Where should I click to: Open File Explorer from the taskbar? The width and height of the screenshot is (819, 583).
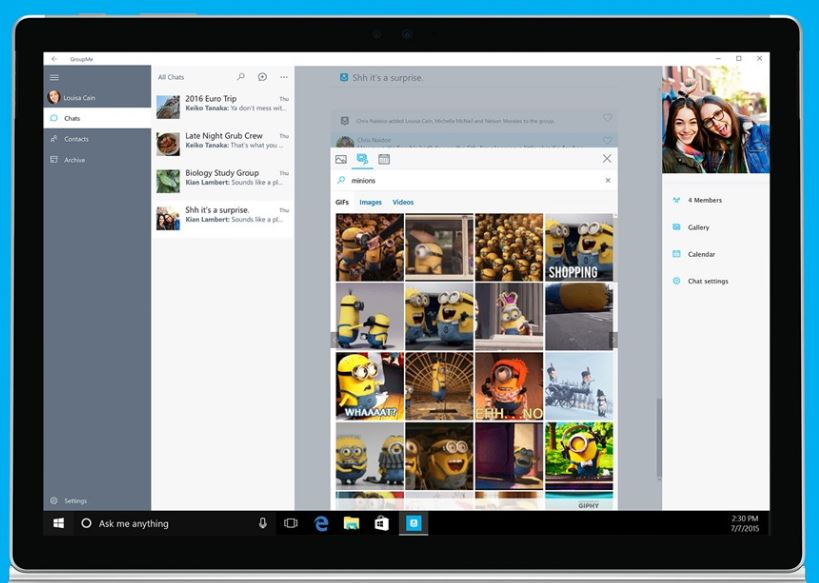tap(352, 523)
